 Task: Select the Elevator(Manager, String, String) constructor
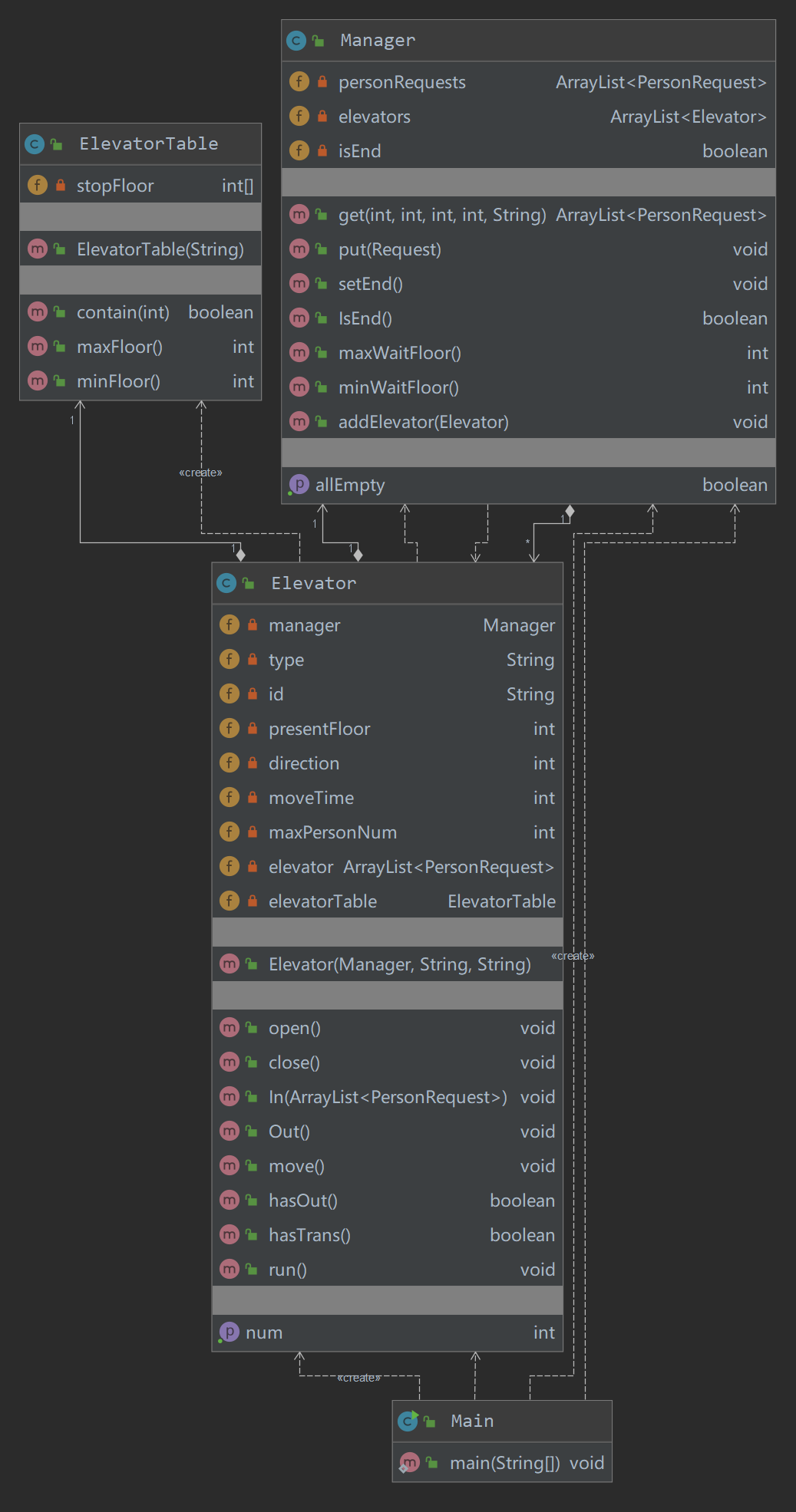(399, 964)
